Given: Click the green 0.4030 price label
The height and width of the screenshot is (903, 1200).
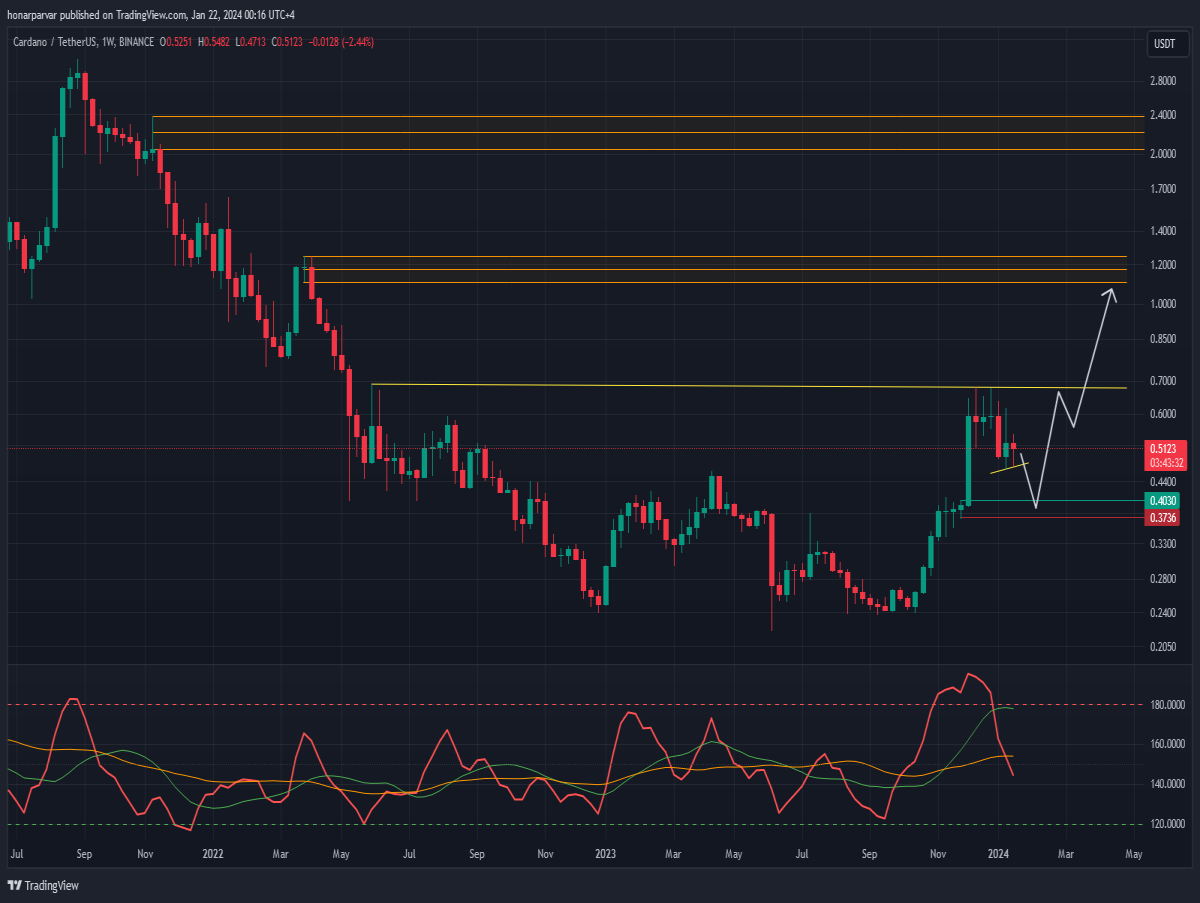Looking at the screenshot, I should point(1162,500).
